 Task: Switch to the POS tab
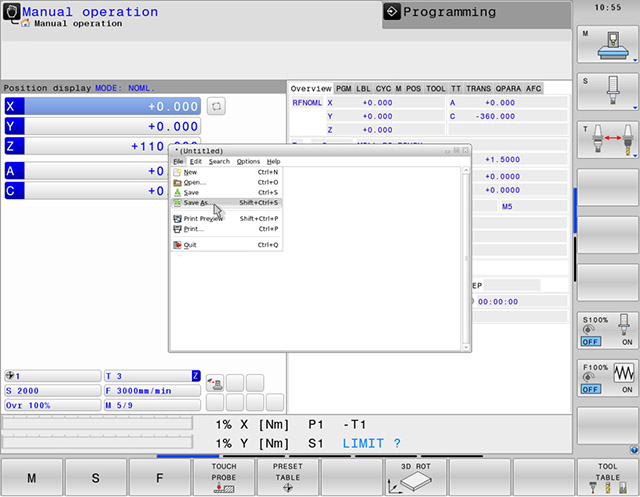(x=413, y=89)
